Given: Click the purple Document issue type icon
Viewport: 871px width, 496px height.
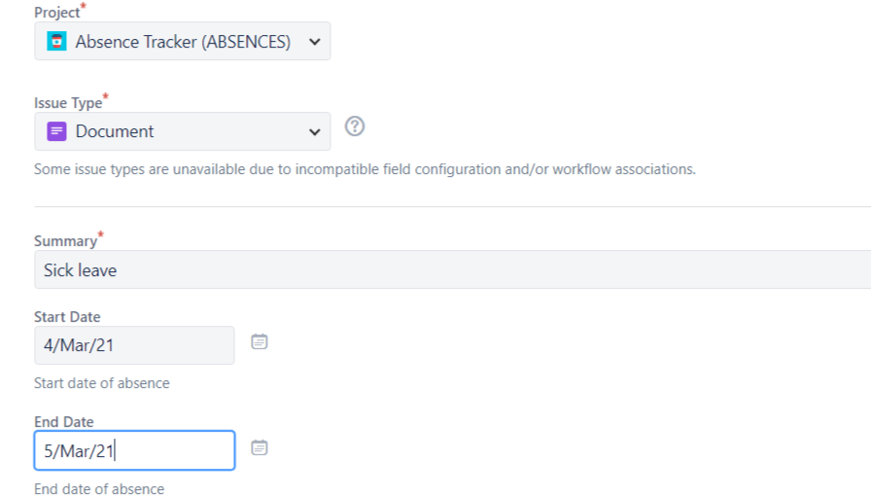Looking at the screenshot, I should pos(57,131).
